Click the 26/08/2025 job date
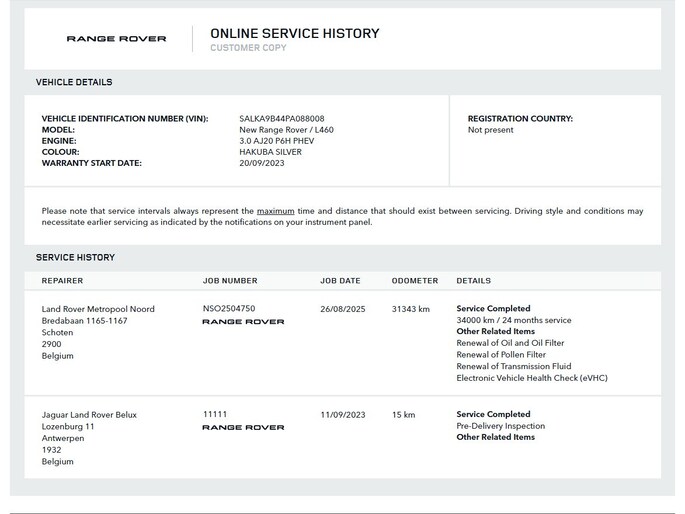This screenshot has width=685, height=514. pyautogui.click(x=343, y=309)
